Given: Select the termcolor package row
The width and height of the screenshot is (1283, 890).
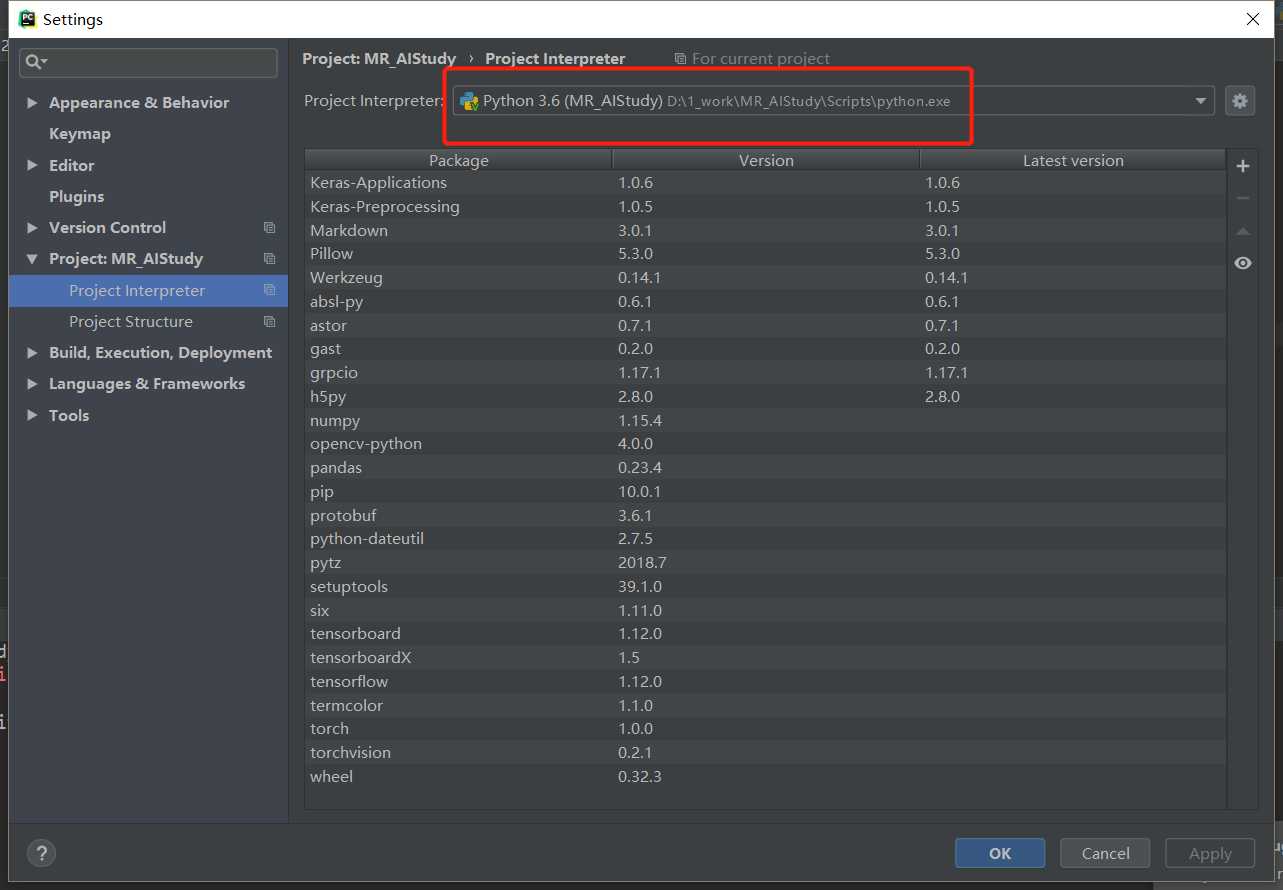Looking at the screenshot, I should click(x=765, y=705).
